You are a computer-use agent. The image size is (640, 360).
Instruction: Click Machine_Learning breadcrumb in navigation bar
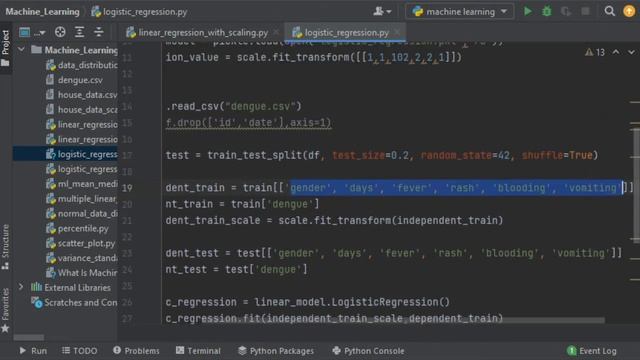42,11
